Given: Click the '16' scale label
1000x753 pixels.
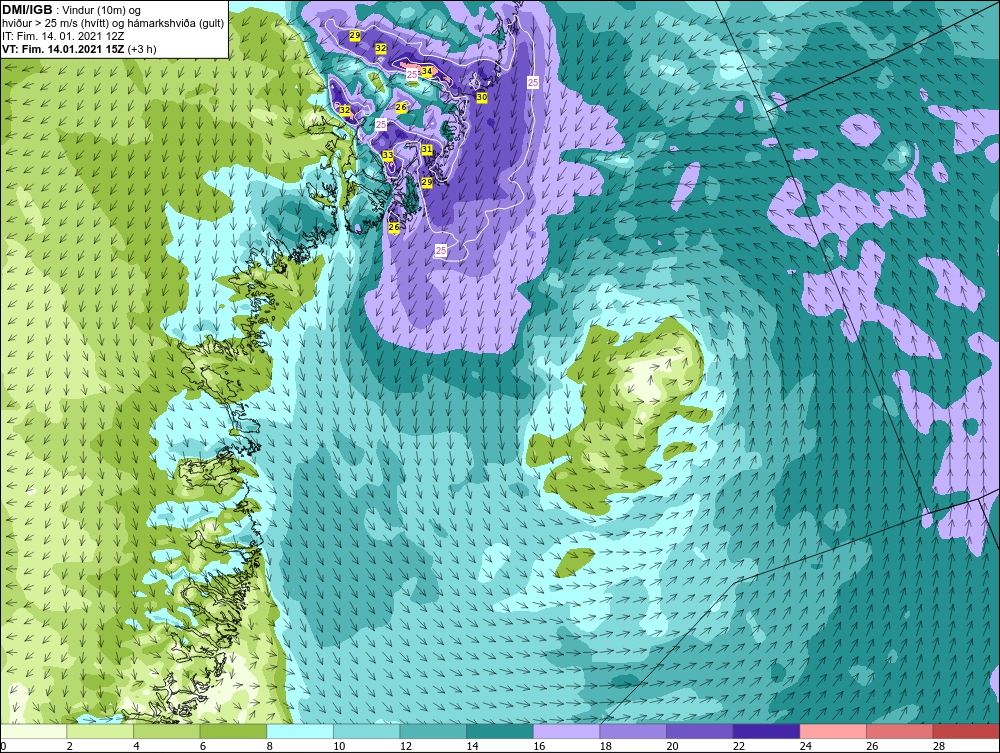Looking at the screenshot, I should pyautogui.click(x=539, y=746).
